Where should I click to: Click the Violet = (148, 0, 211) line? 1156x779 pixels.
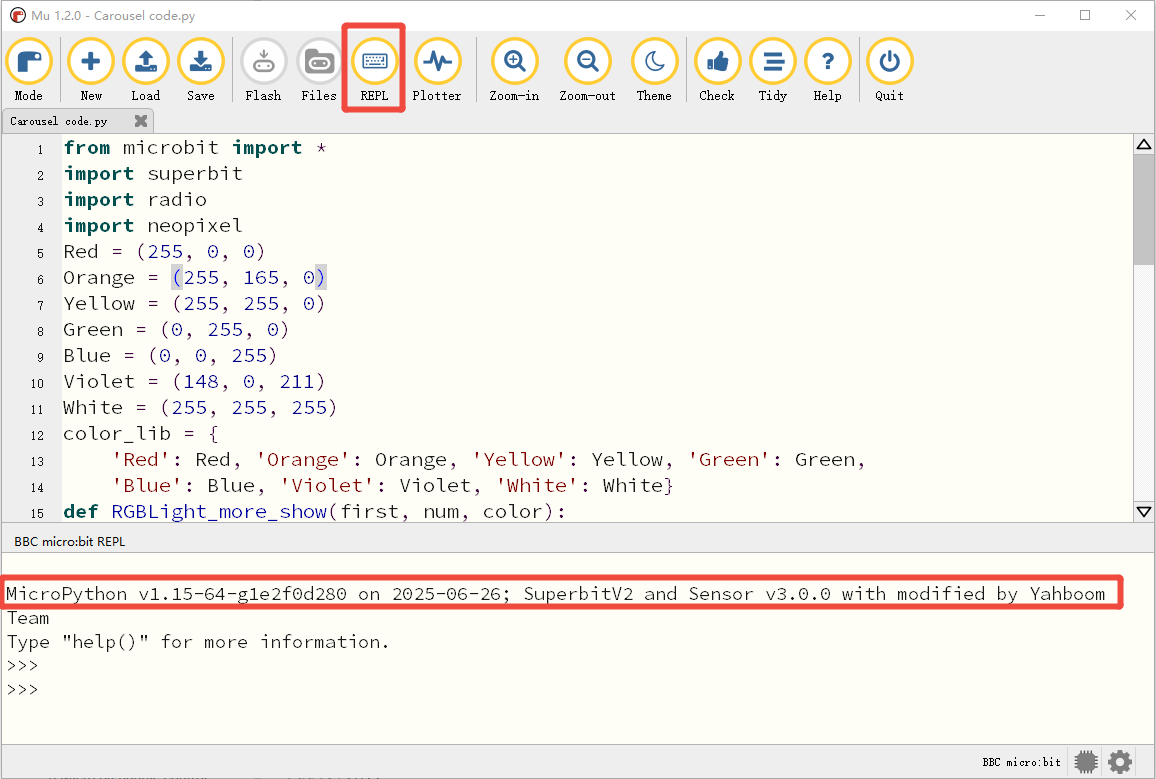[x=194, y=382]
